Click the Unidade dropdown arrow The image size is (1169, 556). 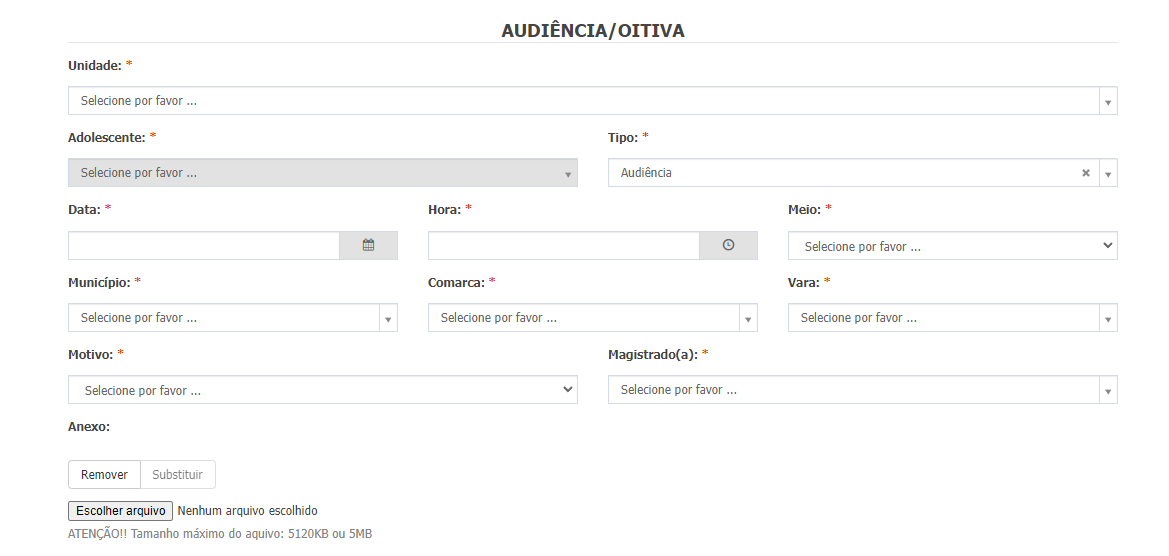(1108, 101)
